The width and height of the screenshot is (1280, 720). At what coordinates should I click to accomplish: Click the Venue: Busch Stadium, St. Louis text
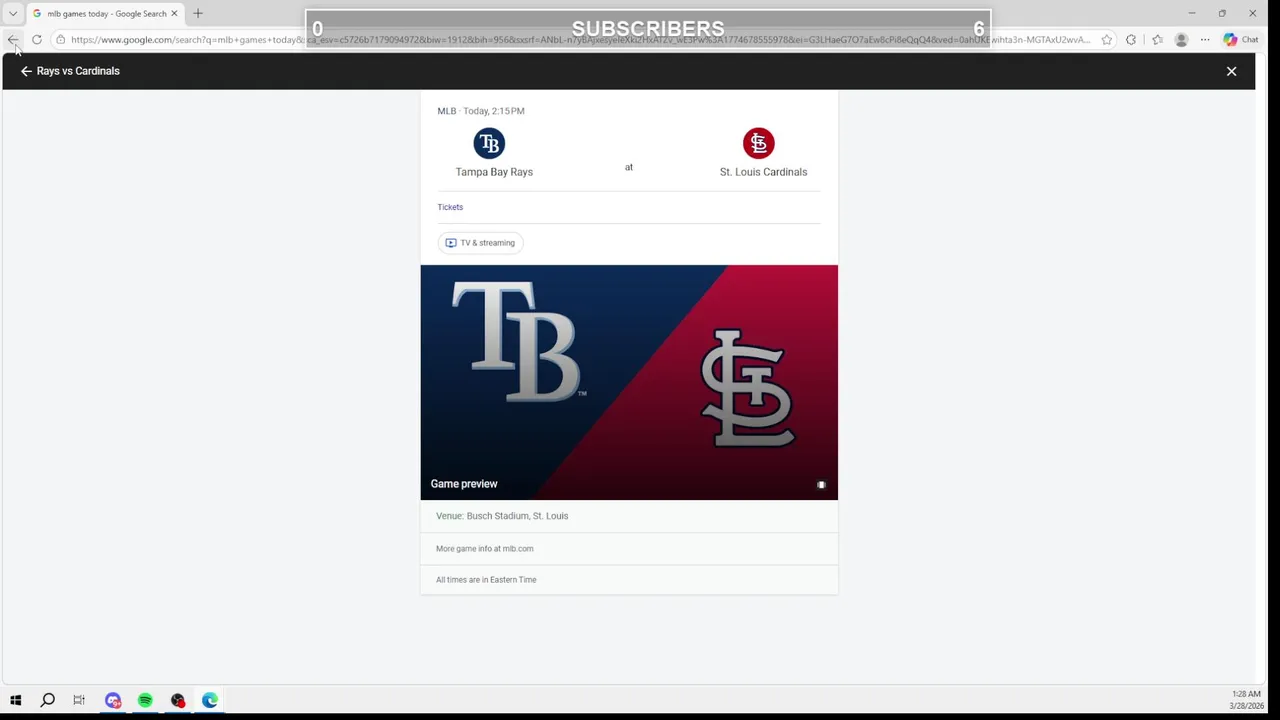[x=502, y=516]
